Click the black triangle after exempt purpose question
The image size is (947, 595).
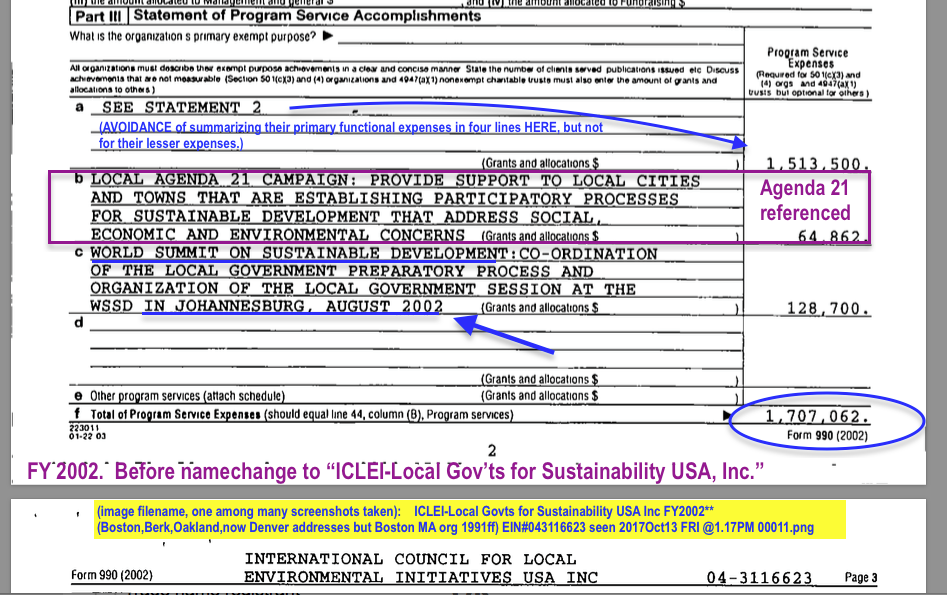click(x=327, y=37)
